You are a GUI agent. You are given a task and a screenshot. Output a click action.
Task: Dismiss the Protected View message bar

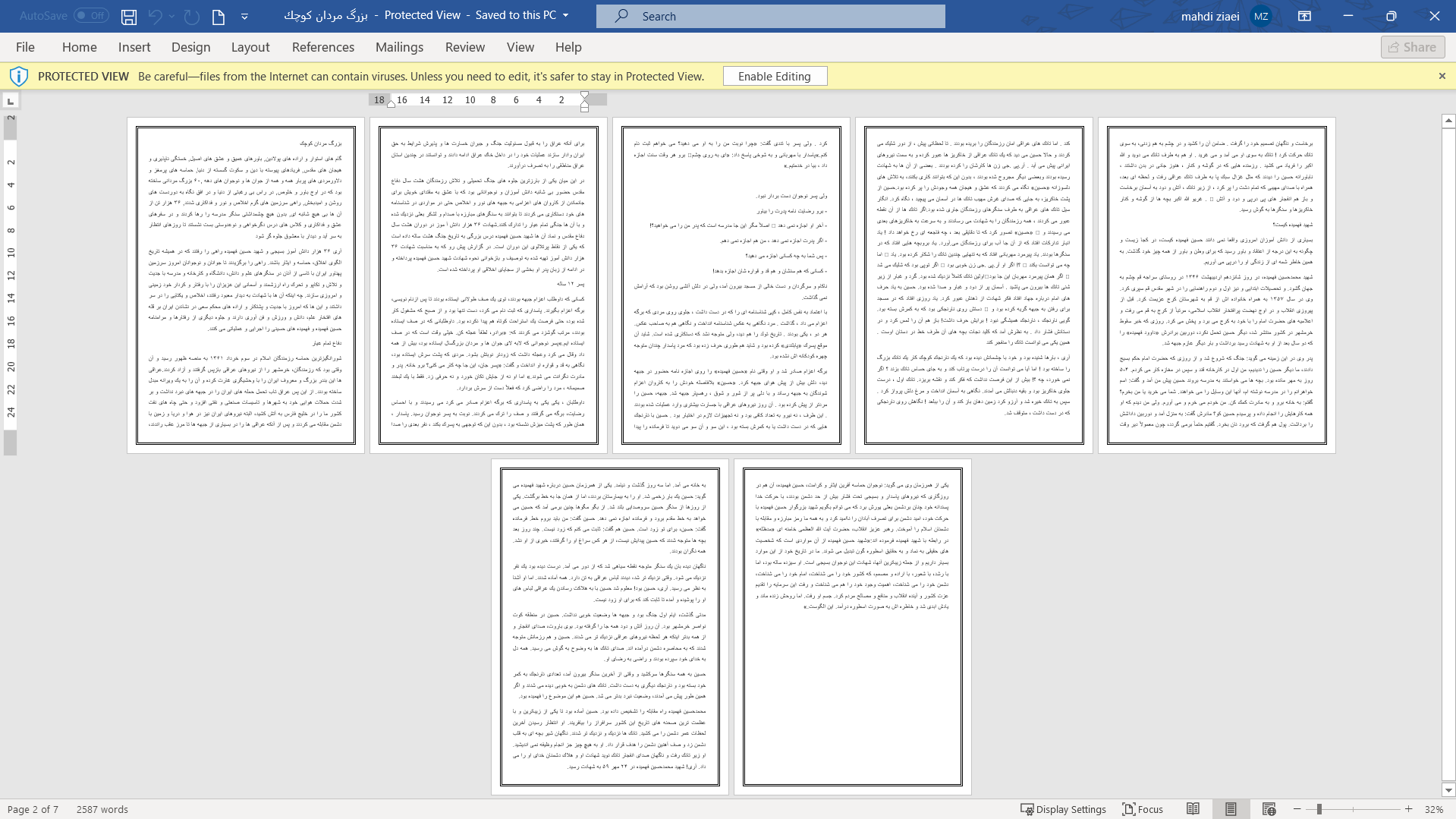(1442, 76)
